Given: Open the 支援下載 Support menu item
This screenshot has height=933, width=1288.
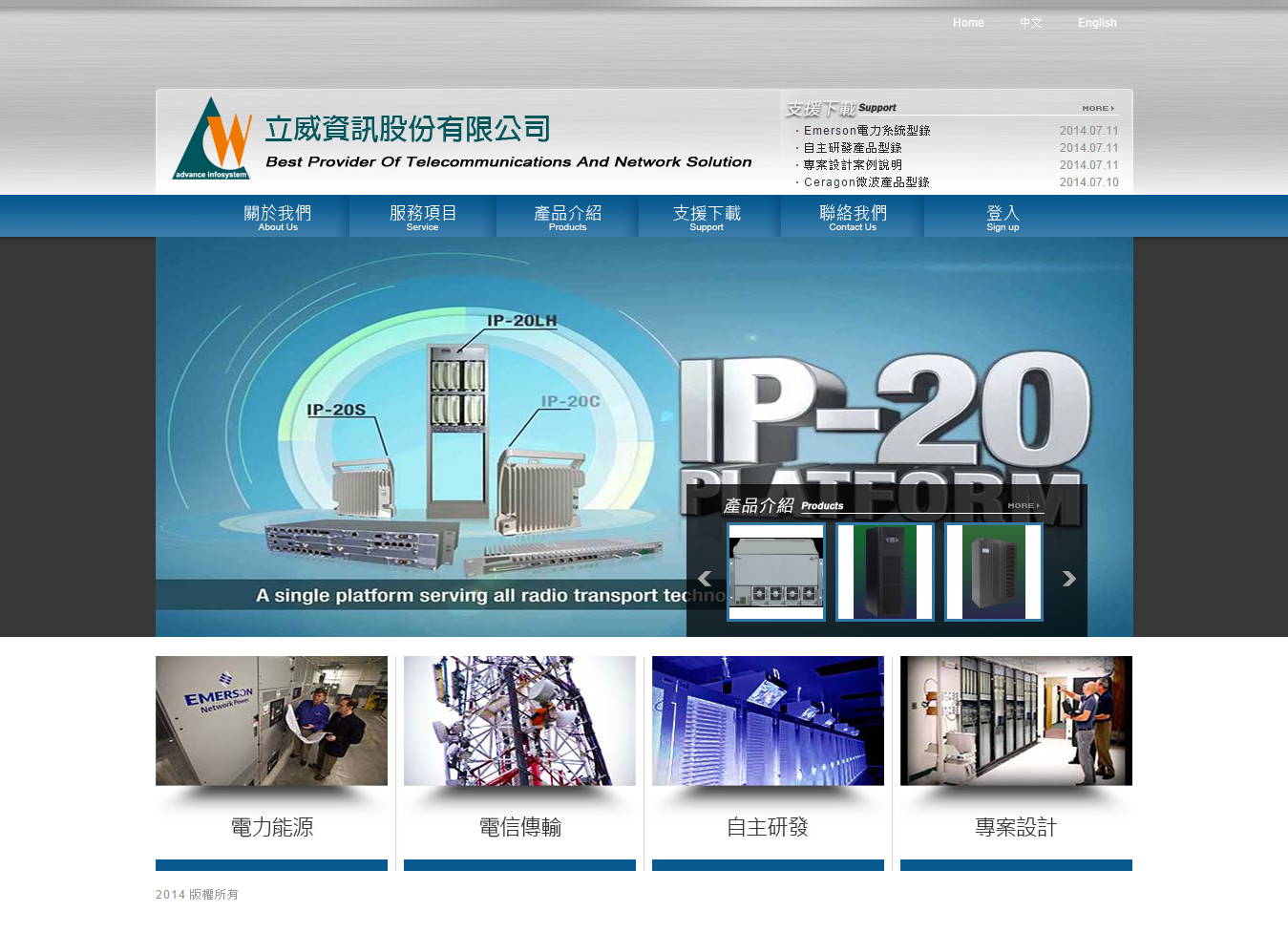Looking at the screenshot, I should (x=707, y=218).
